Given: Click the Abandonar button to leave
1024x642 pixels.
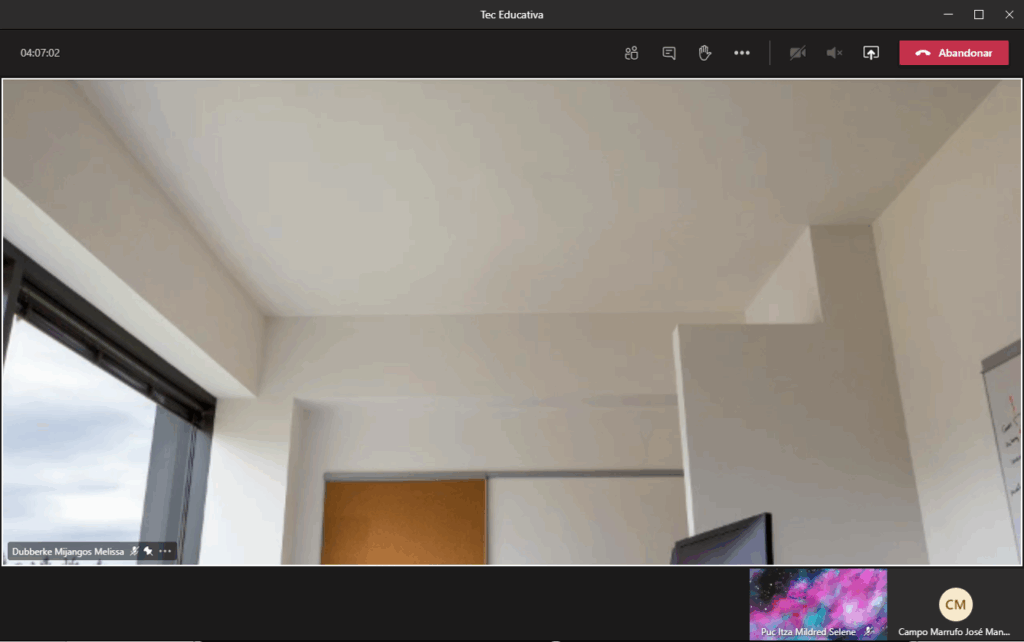Looking at the screenshot, I should click(954, 53).
